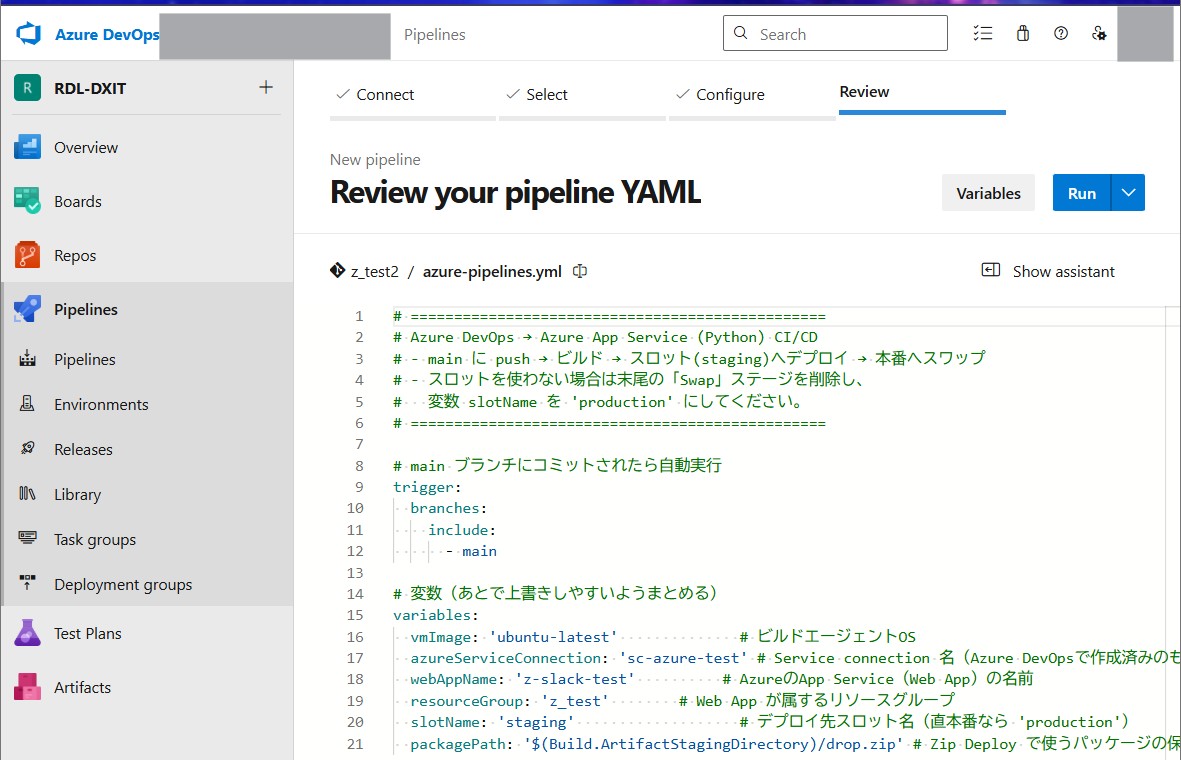Screen dimensions: 1181x760
Task: Click the Pipelines sub-item factory icon
Action: pyautogui.click(x=28, y=359)
